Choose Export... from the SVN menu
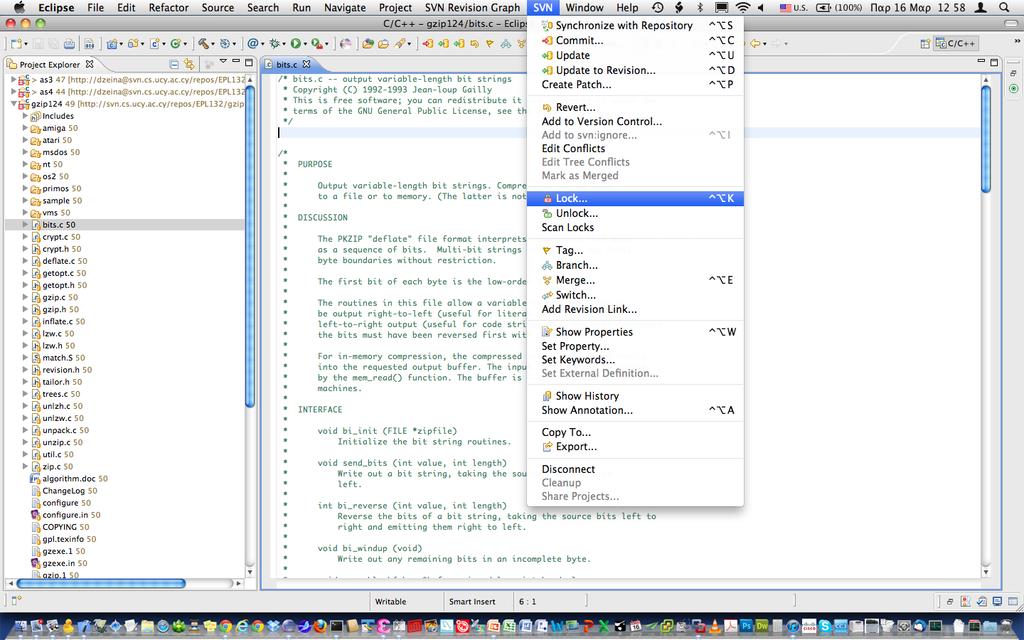The height and width of the screenshot is (640, 1024). (x=635, y=447)
